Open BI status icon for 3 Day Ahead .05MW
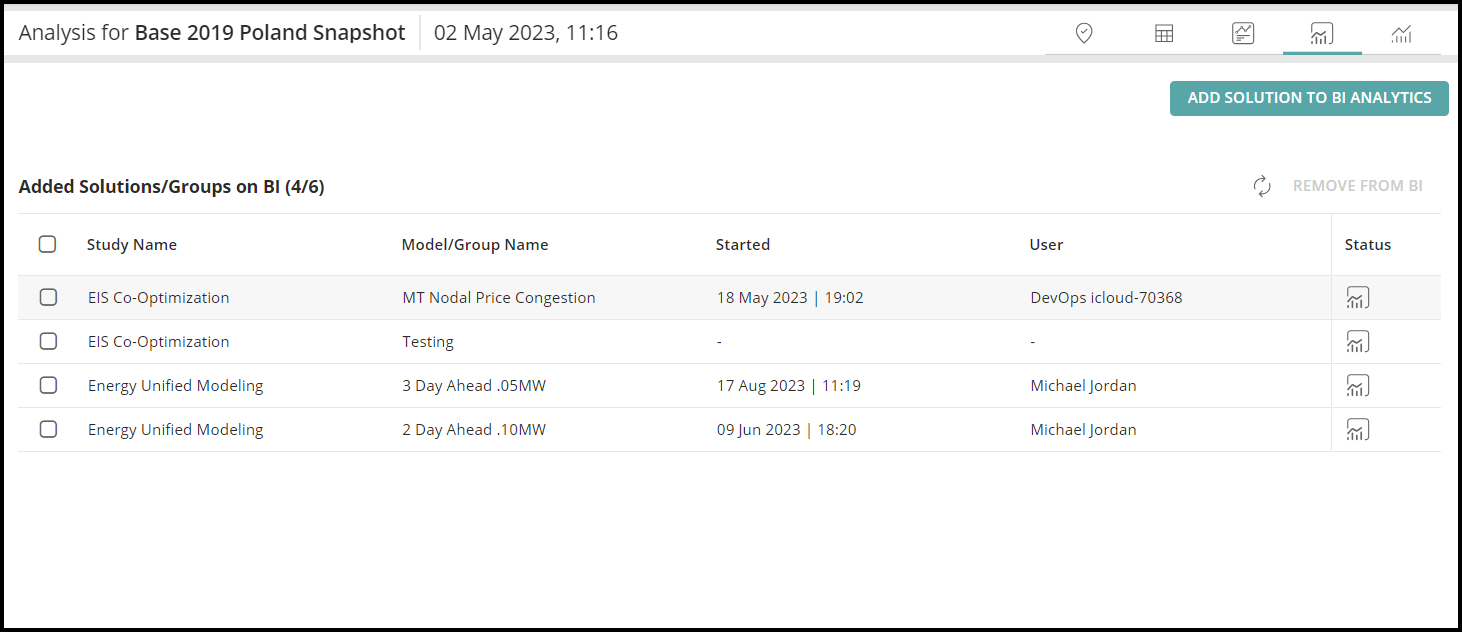Image resolution: width=1462 pixels, height=632 pixels. (1358, 385)
